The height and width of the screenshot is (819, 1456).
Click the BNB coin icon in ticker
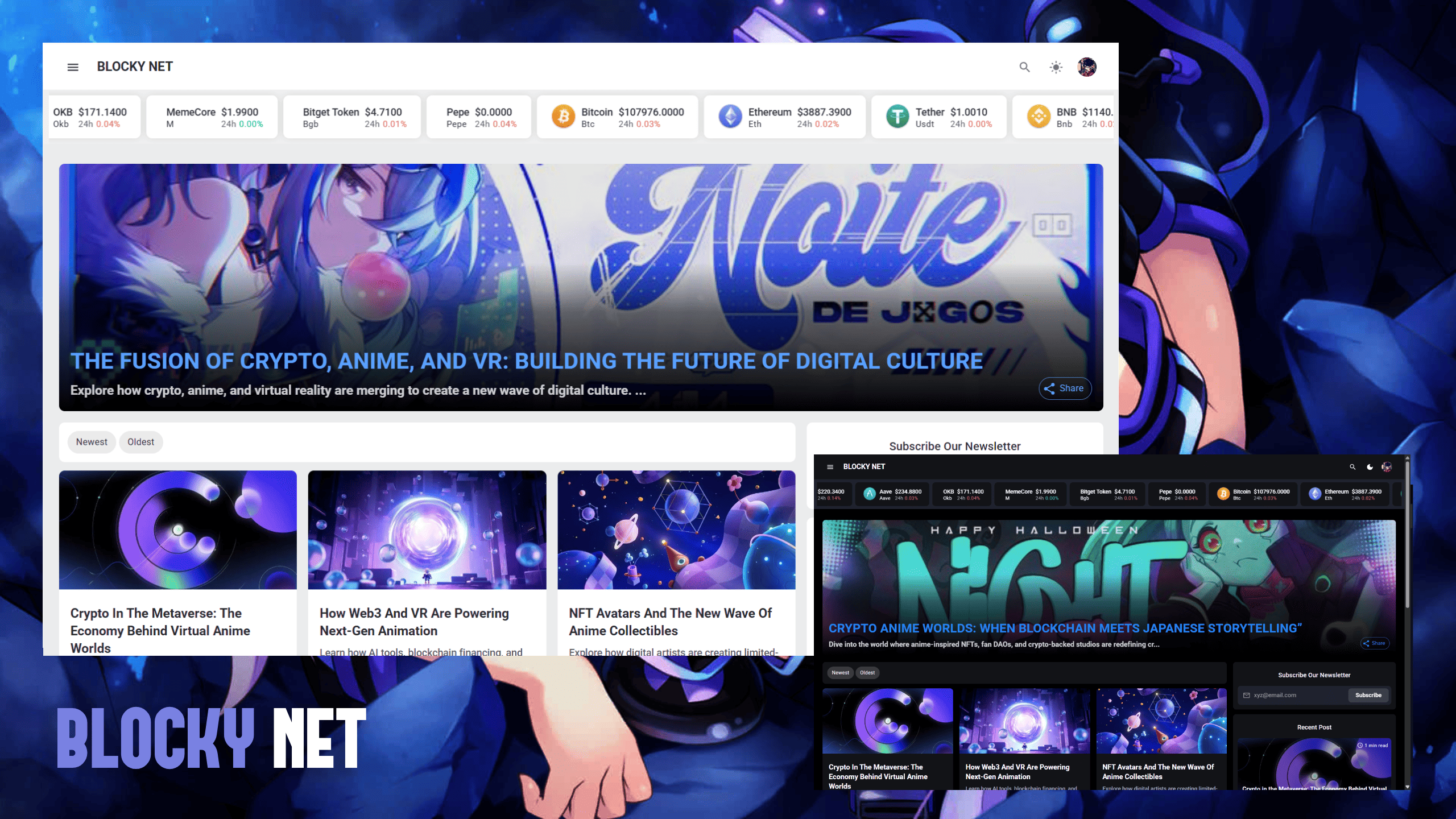(1039, 117)
